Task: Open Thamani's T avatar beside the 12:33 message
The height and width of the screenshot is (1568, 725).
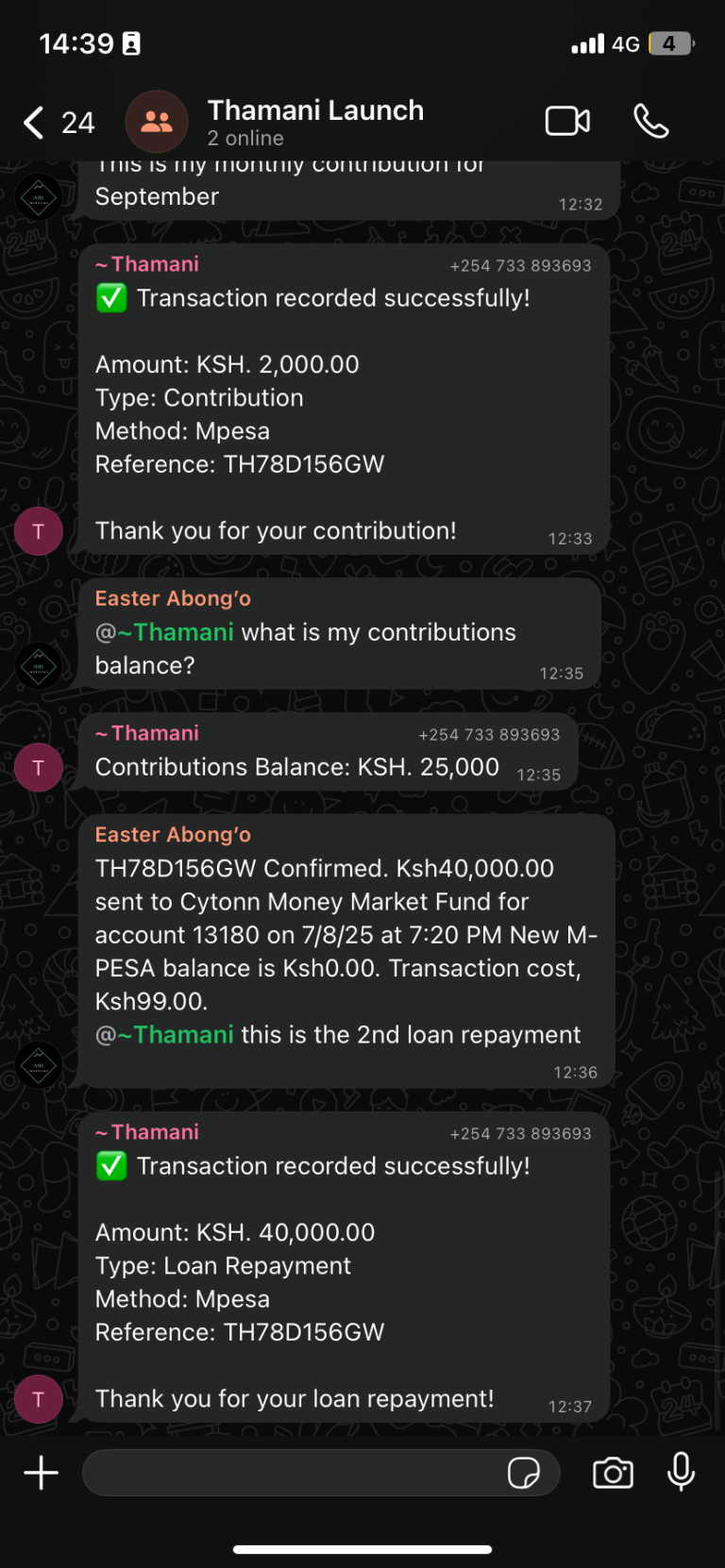Action: [x=39, y=531]
